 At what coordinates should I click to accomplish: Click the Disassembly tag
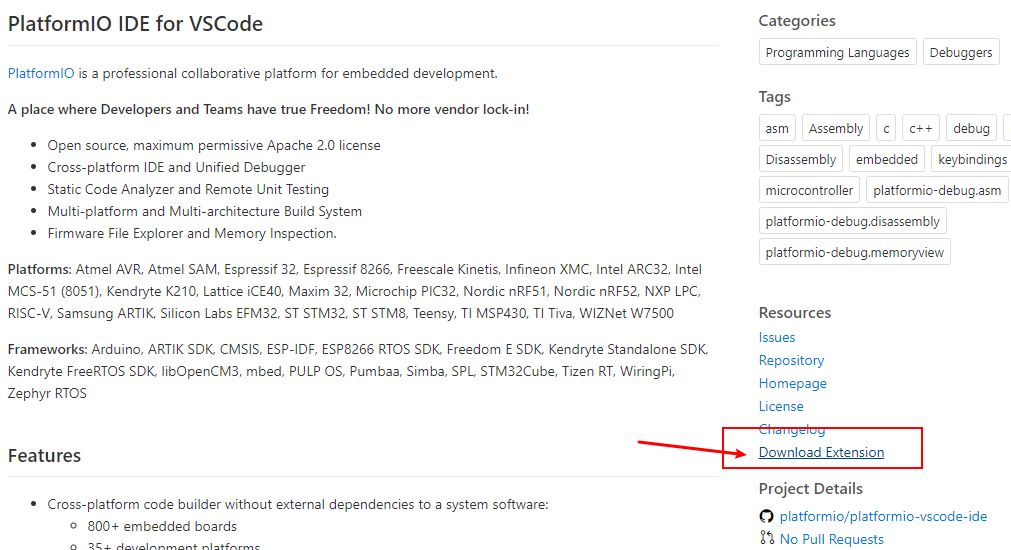pyautogui.click(x=801, y=159)
